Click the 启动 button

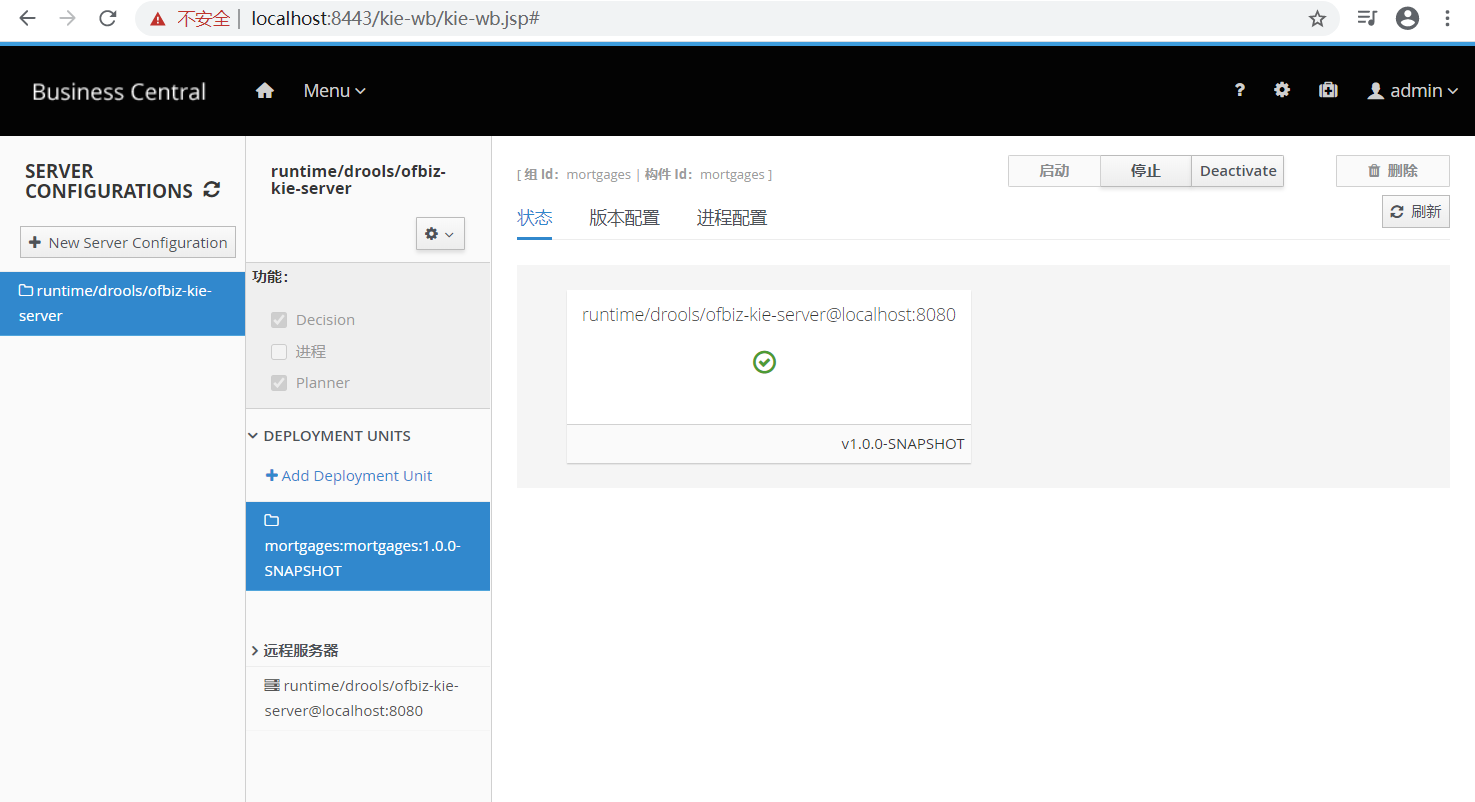click(1054, 171)
